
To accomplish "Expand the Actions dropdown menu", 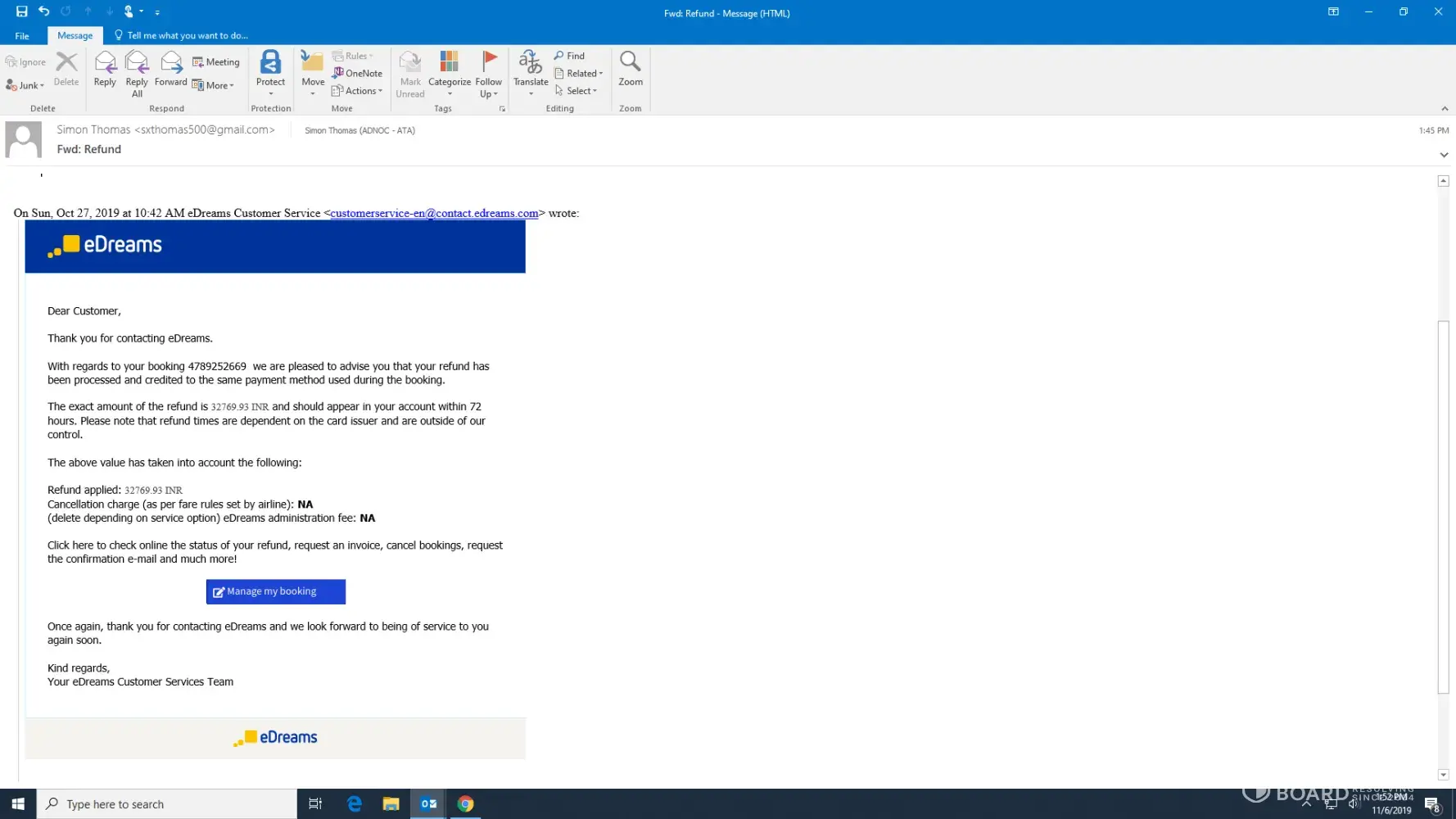I will [358, 91].
